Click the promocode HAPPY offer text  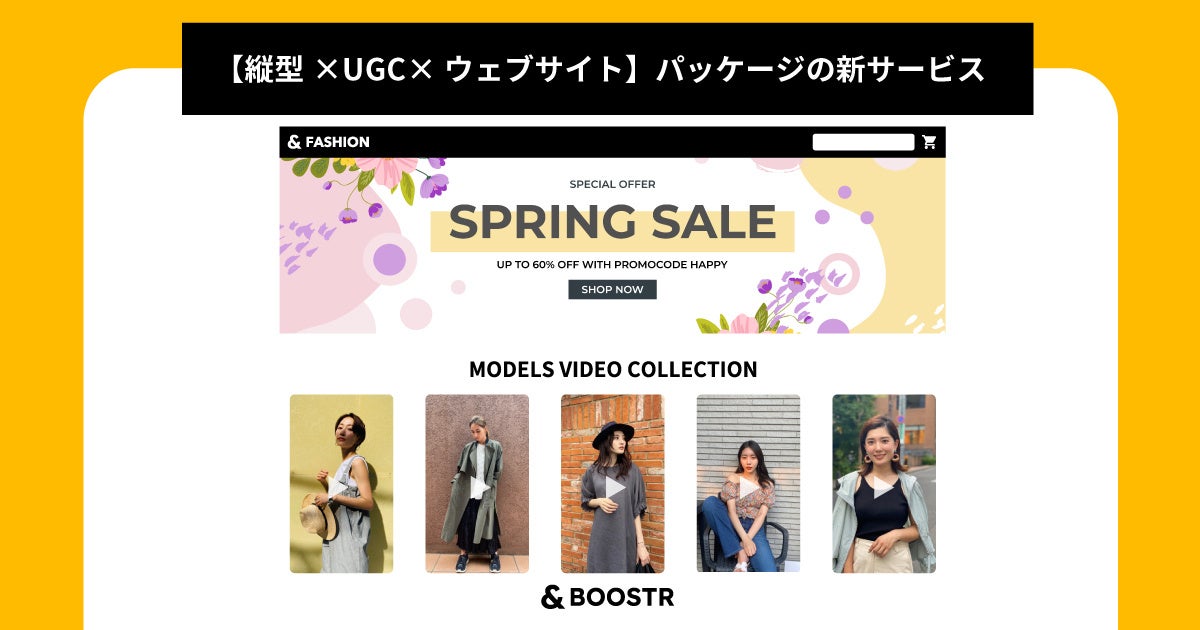click(x=612, y=265)
